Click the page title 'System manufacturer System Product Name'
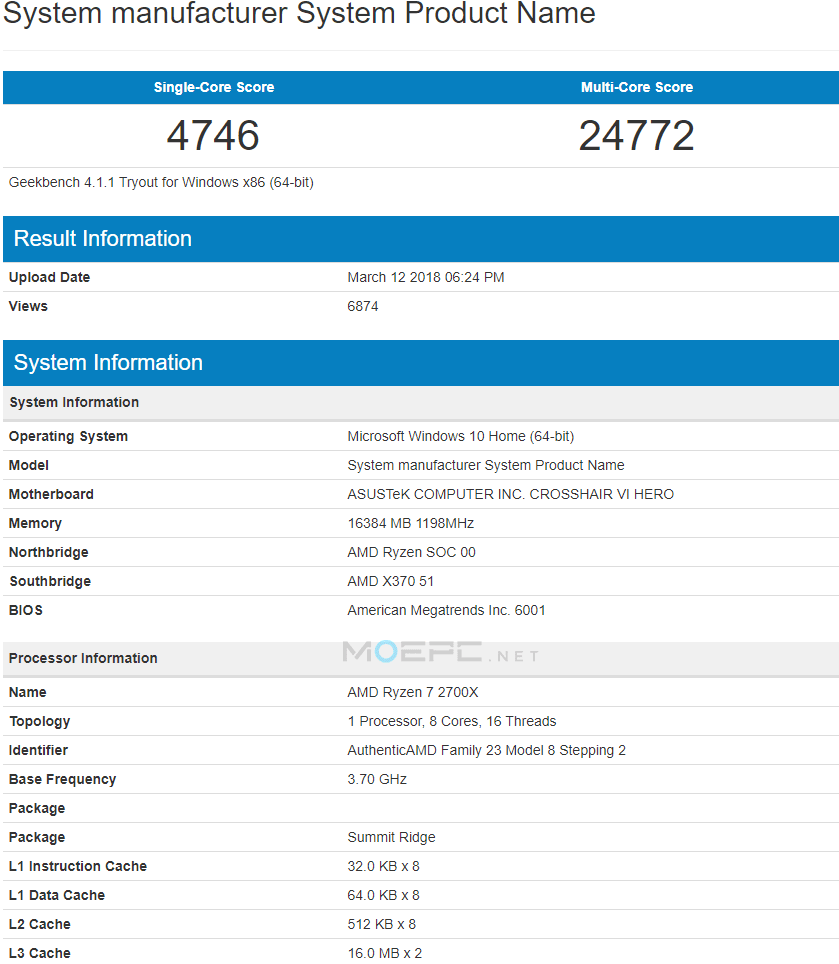 299,14
